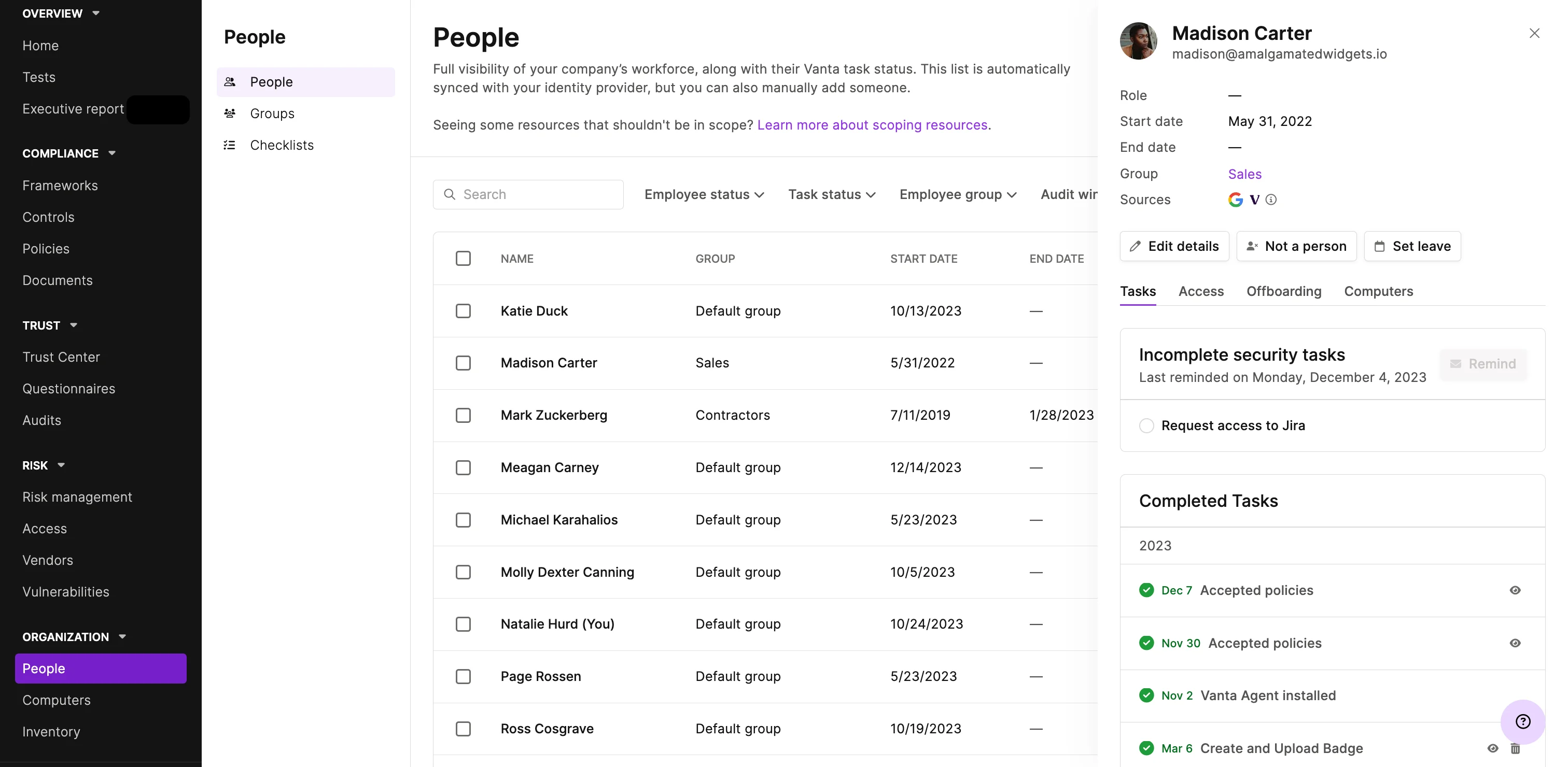Collapse the COMPLIANCE sidebar section
The image size is (1568, 767).
(x=112, y=153)
